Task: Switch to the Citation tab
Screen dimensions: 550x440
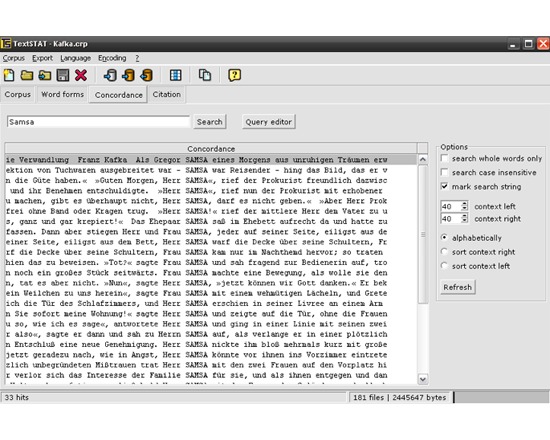Action: click(167, 94)
